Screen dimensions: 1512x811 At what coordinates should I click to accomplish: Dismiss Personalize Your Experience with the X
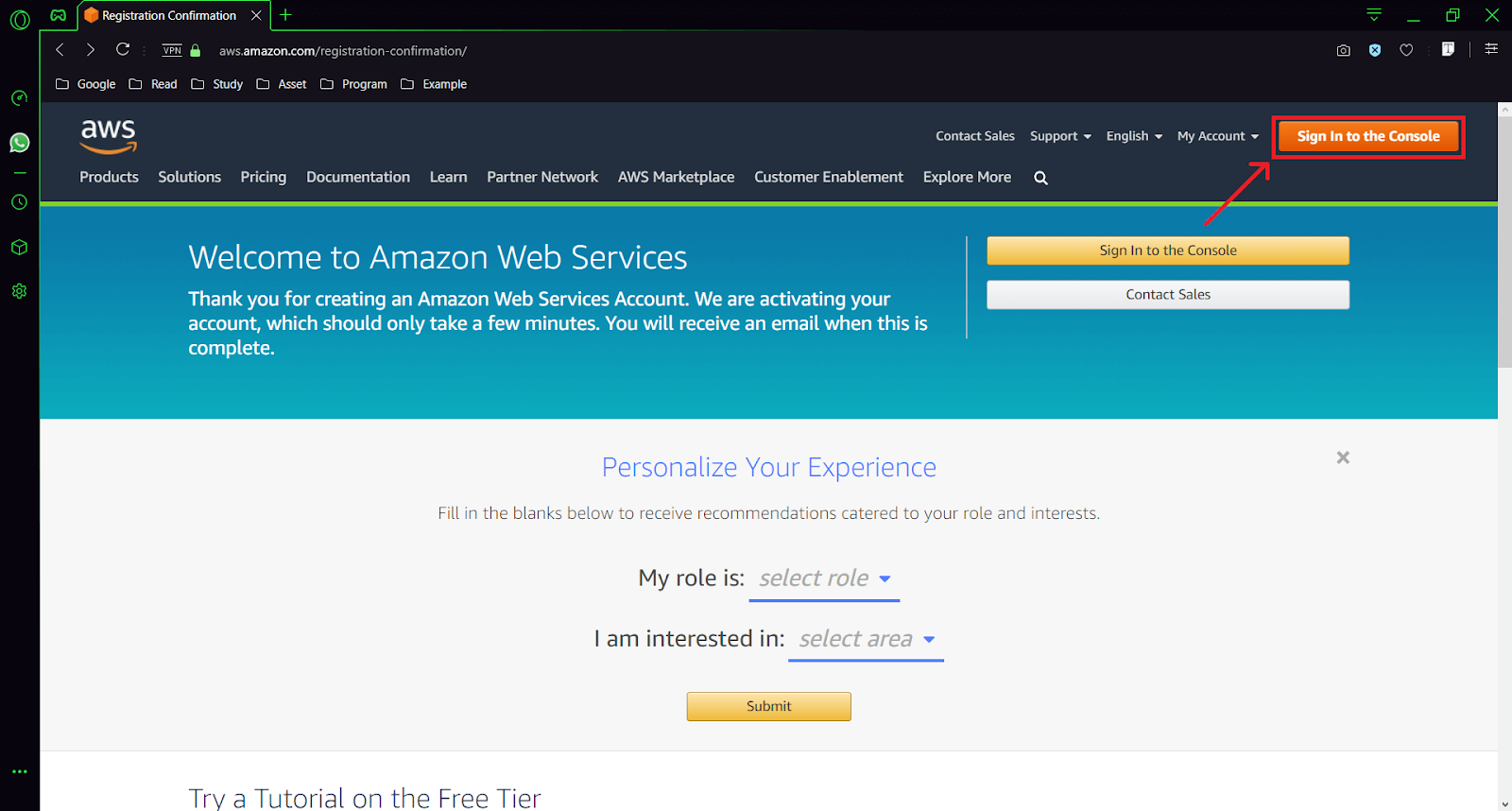(x=1343, y=457)
